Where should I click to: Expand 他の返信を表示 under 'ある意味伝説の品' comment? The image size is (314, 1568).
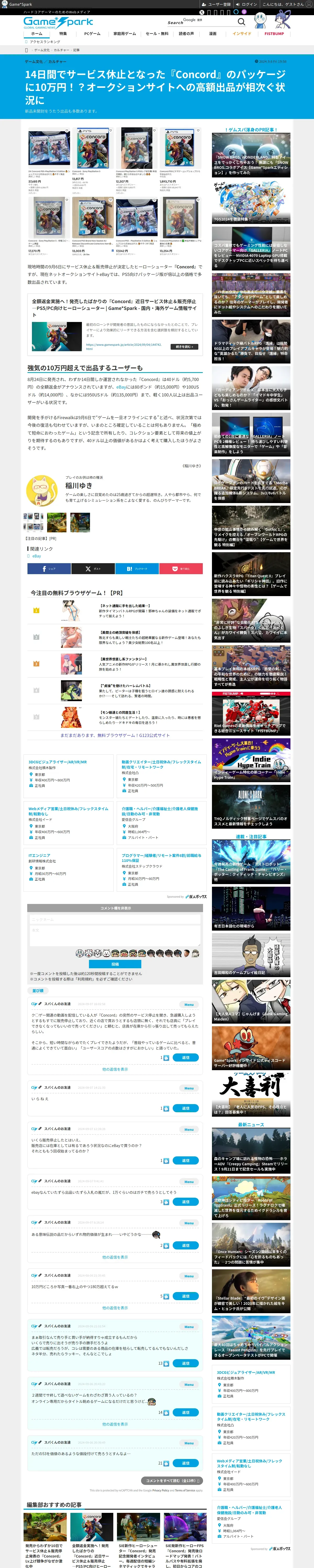click(115, 1257)
